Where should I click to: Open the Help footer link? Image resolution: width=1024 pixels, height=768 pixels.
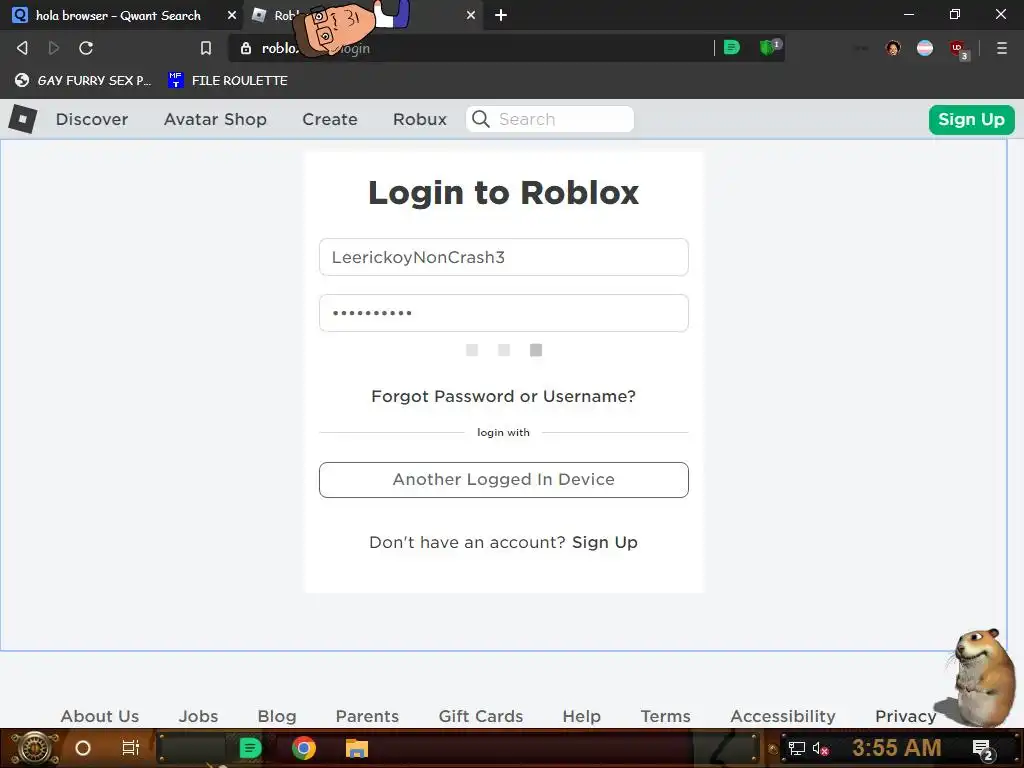[581, 716]
